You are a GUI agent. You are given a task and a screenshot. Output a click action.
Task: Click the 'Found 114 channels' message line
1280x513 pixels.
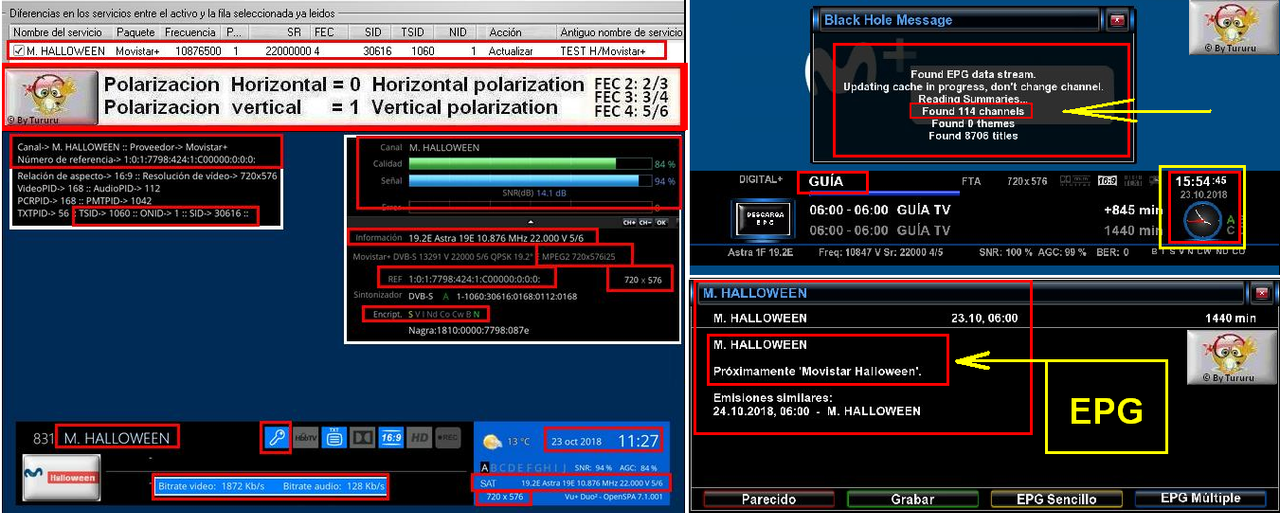(x=973, y=111)
